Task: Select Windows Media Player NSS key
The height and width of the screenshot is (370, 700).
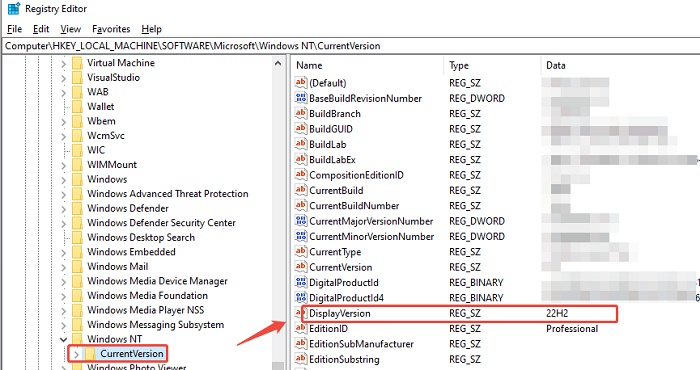Action: point(146,310)
